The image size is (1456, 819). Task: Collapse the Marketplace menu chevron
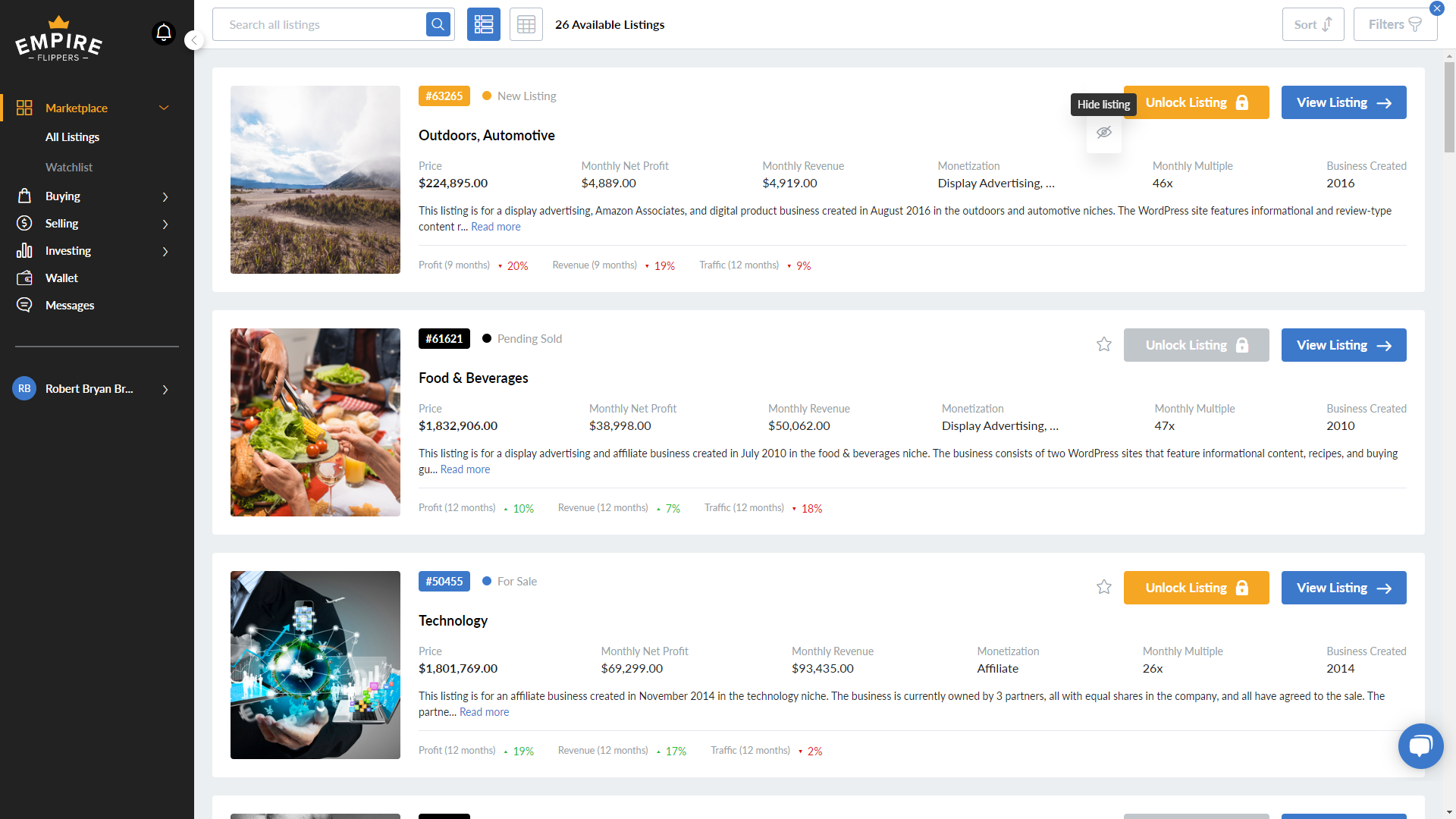point(164,108)
